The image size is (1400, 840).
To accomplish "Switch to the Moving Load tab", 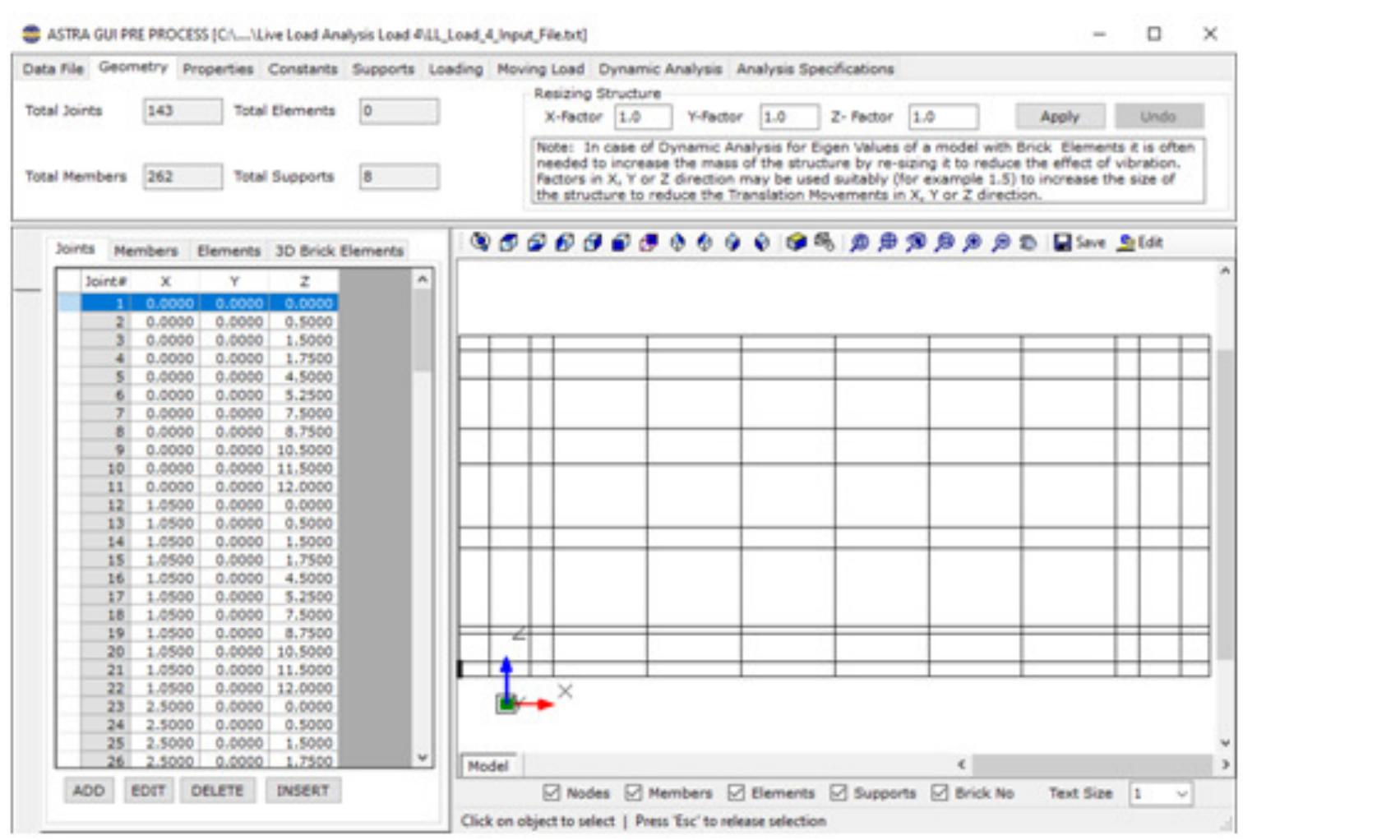I will click(539, 71).
